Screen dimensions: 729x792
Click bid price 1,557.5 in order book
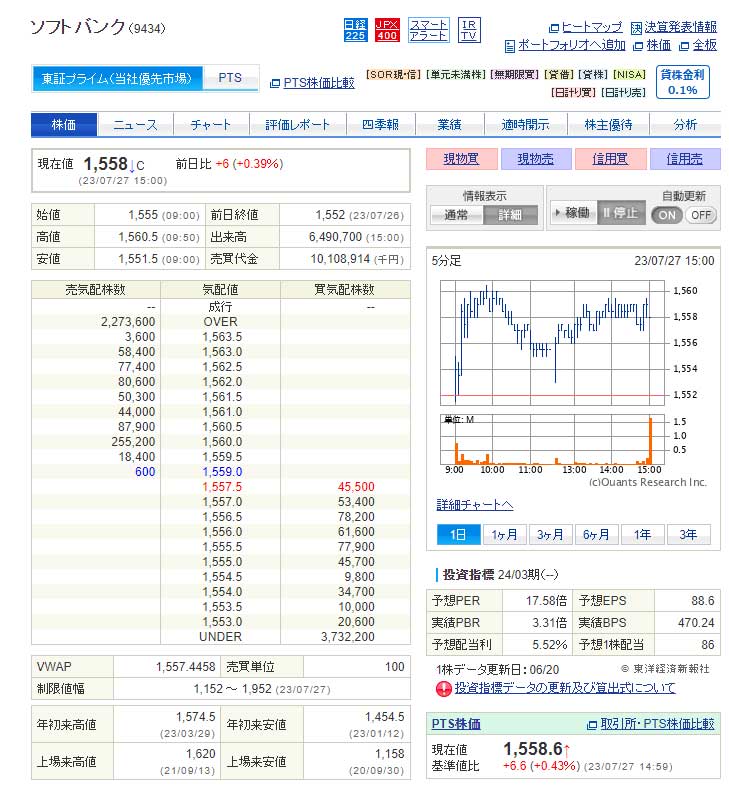click(222, 487)
